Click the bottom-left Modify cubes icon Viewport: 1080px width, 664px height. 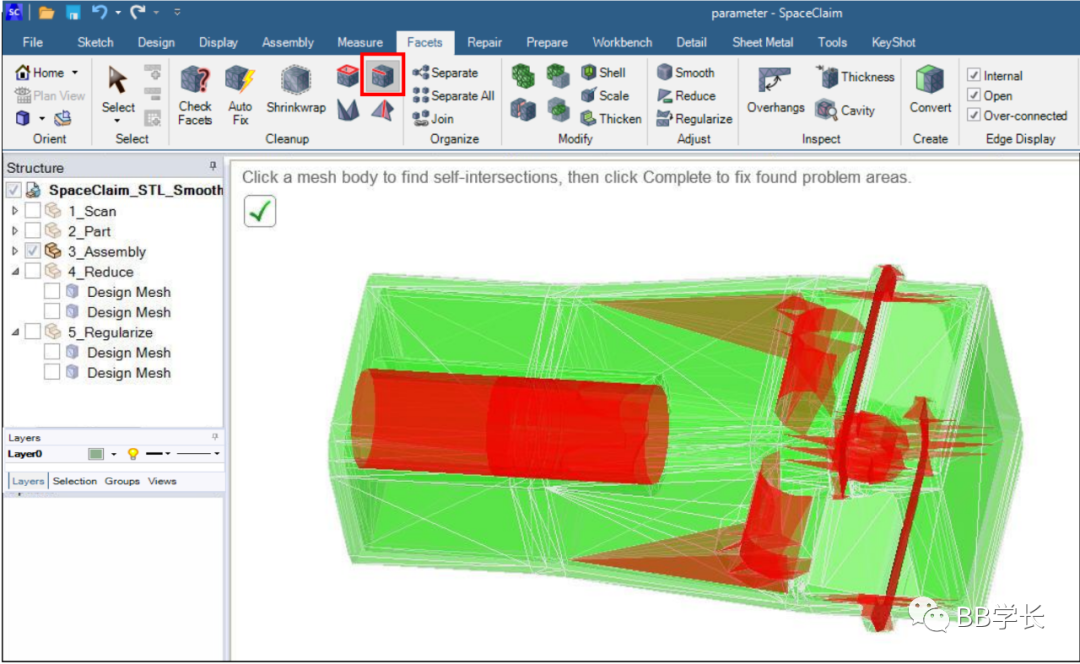[523, 110]
